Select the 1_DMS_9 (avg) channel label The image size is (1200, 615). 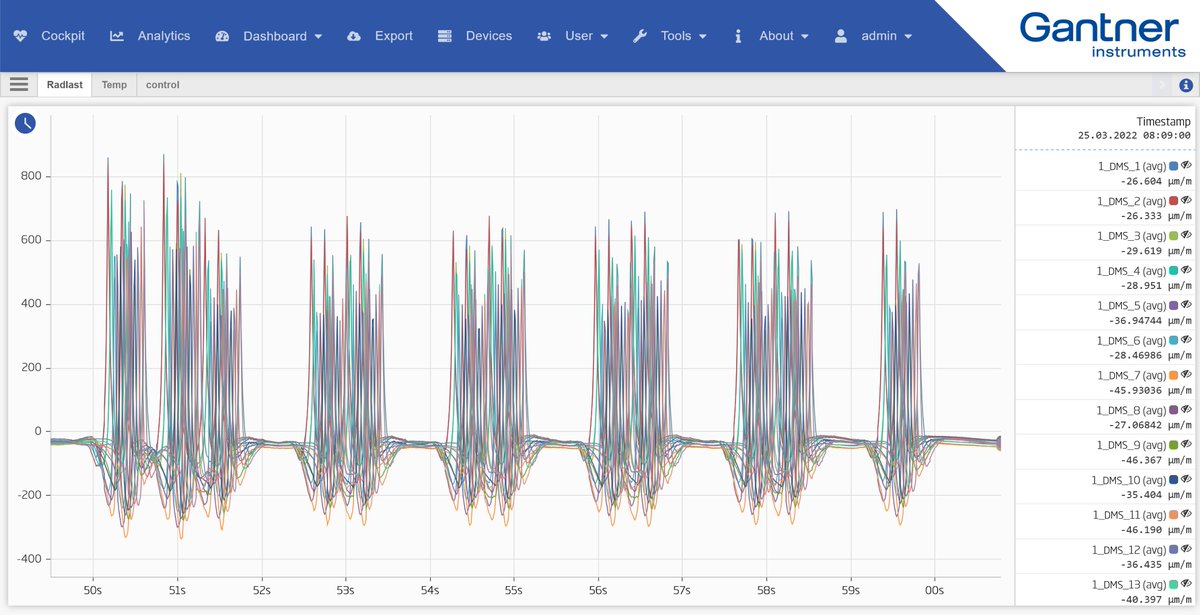(1130, 445)
